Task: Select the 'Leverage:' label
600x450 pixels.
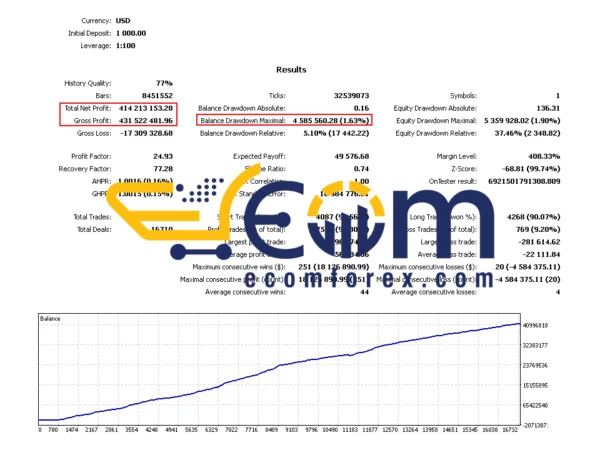Action: pyautogui.click(x=96, y=46)
